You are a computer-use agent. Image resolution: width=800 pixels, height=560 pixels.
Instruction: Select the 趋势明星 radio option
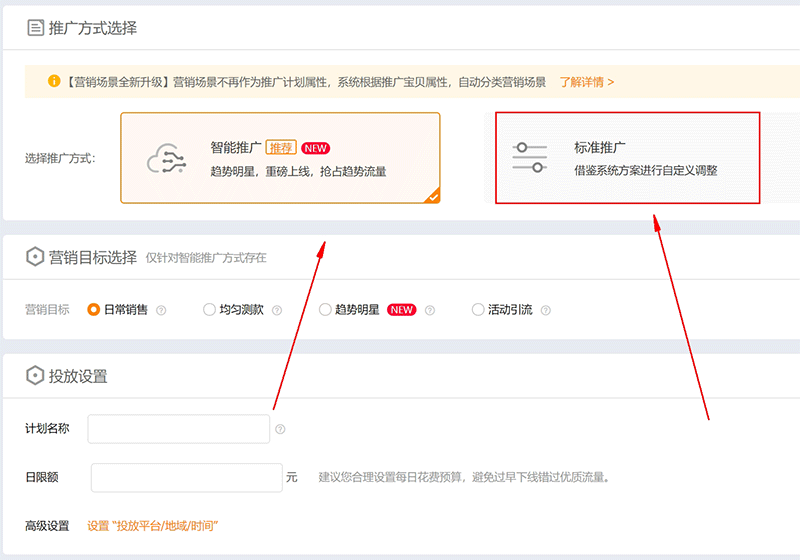(325, 310)
